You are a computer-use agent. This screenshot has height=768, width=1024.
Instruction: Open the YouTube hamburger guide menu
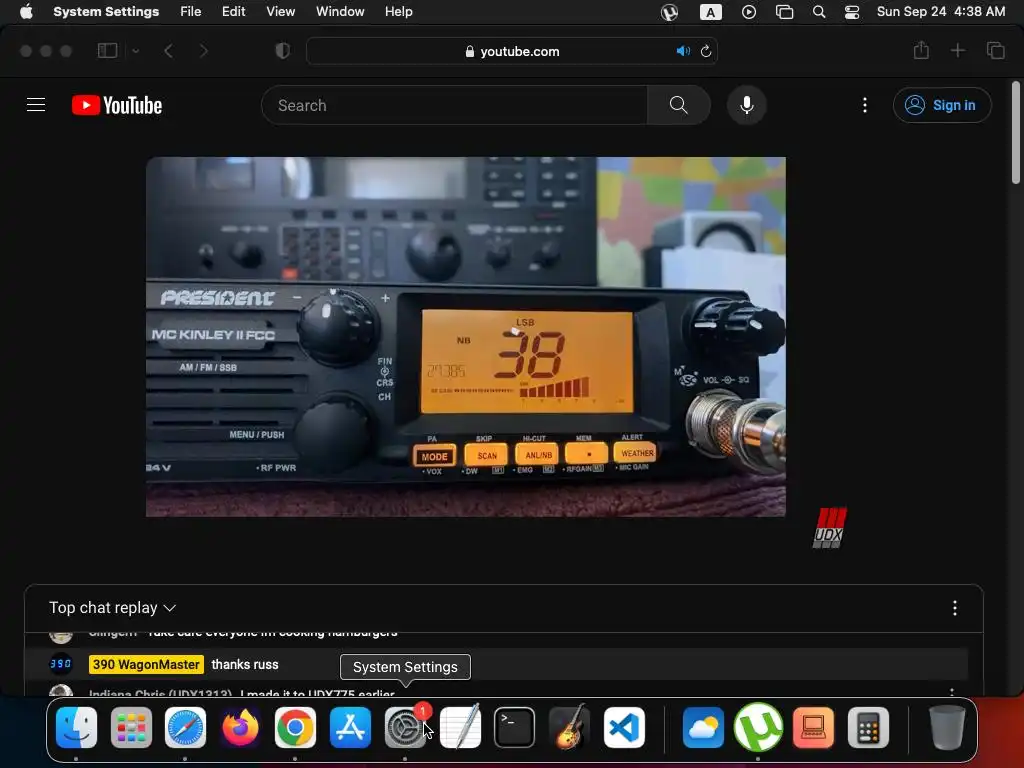[x=36, y=104]
